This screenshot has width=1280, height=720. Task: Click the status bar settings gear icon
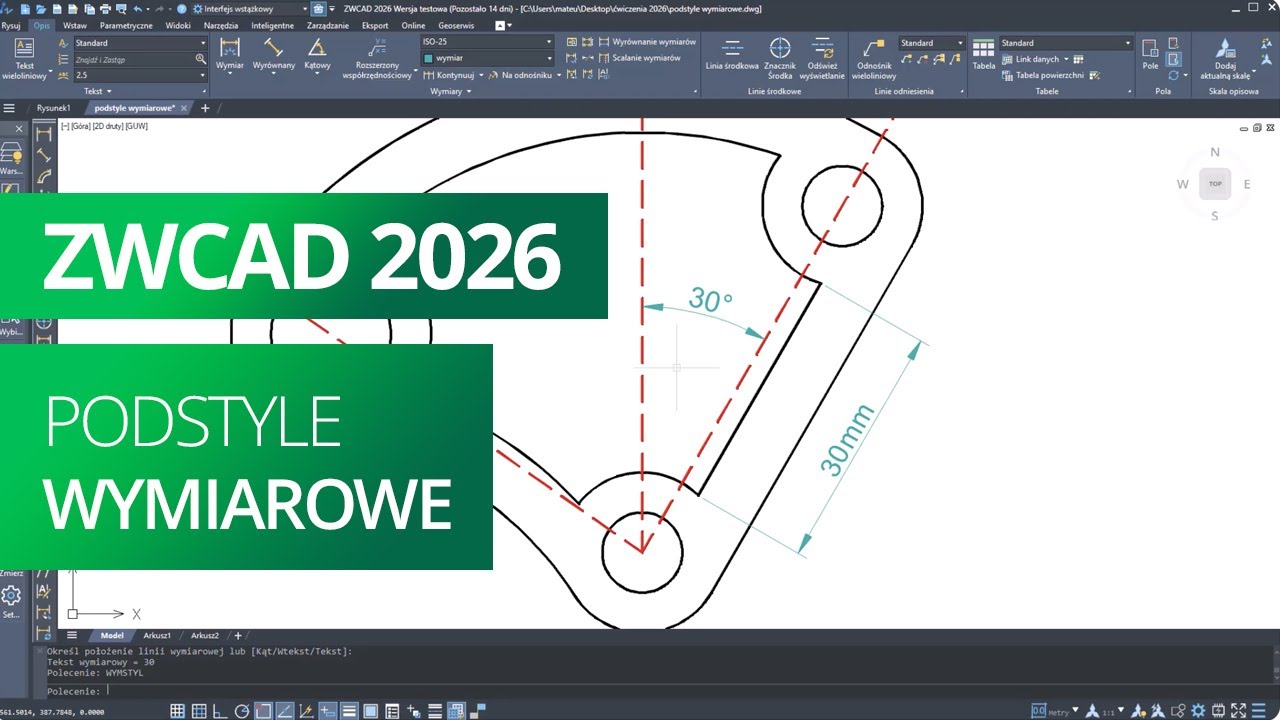1198,711
